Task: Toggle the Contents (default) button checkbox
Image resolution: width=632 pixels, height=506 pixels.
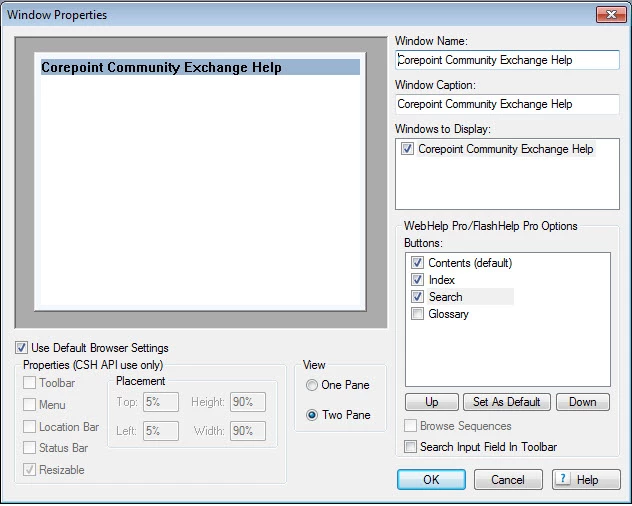Action: [x=417, y=263]
